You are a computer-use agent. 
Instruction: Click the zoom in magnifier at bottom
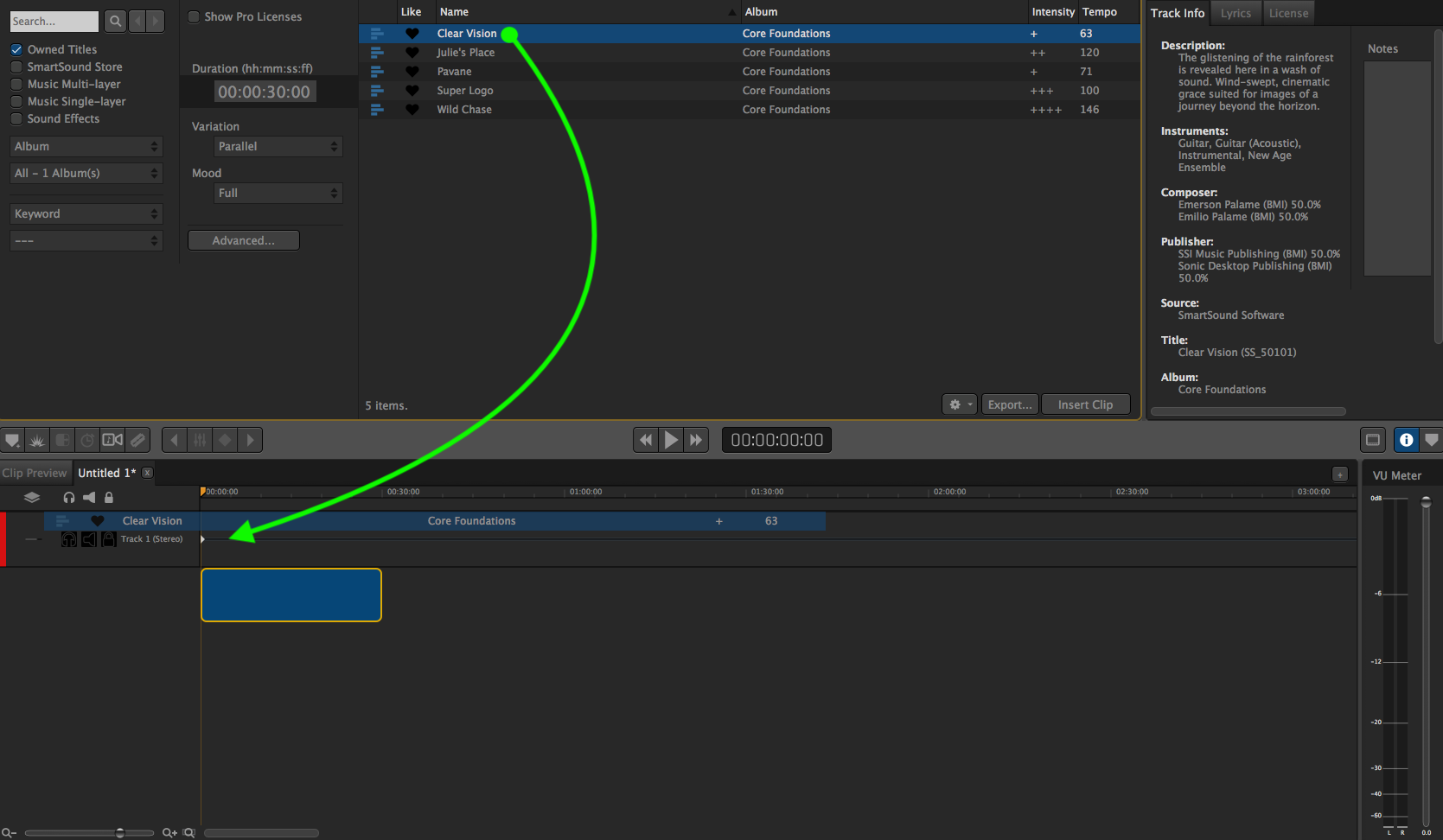tap(169, 832)
